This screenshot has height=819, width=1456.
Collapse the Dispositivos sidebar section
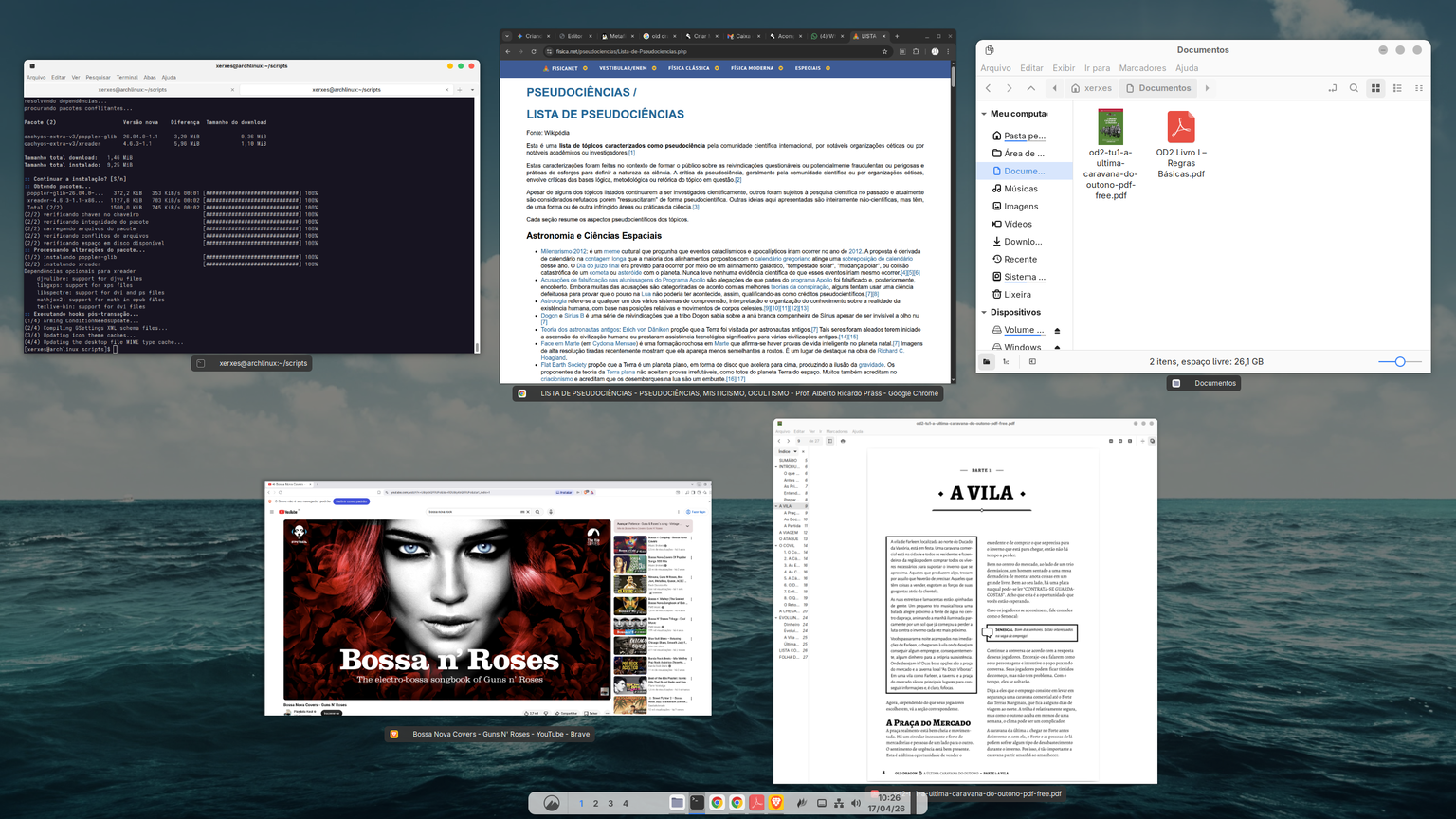[x=984, y=312]
